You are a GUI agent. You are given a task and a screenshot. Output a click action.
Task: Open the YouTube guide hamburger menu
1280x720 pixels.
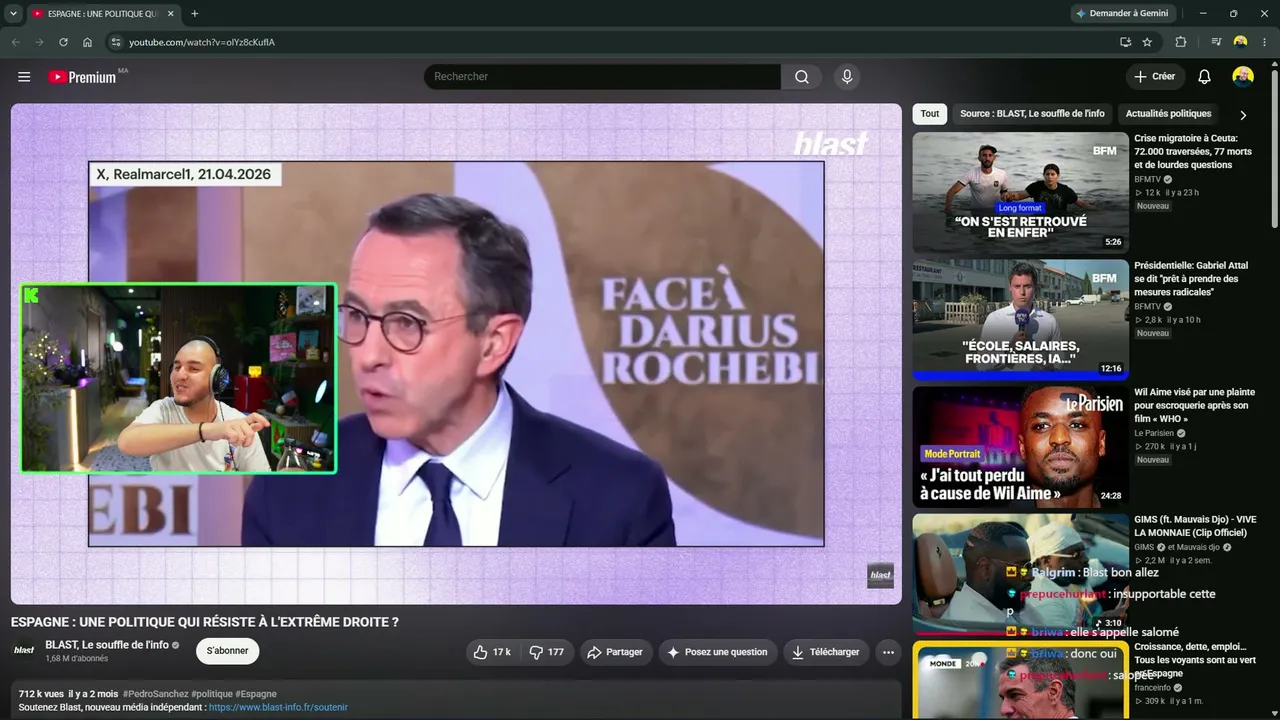24,77
